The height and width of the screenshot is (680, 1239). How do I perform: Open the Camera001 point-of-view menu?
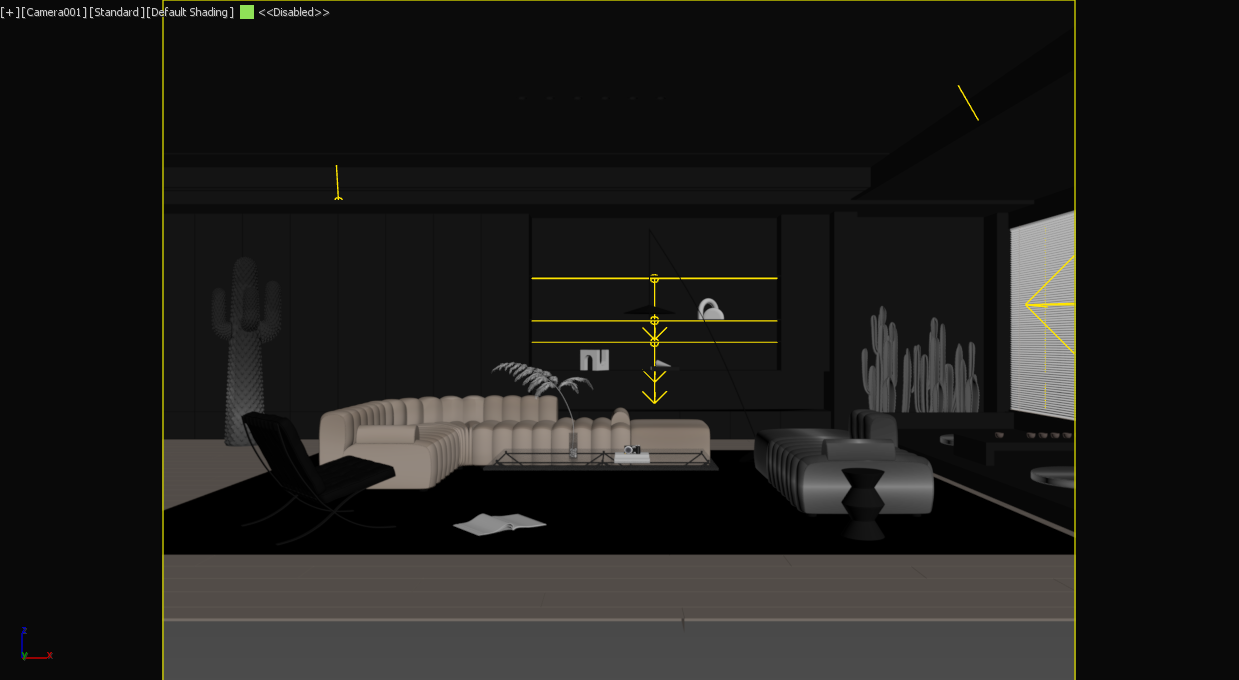pos(53,13)
